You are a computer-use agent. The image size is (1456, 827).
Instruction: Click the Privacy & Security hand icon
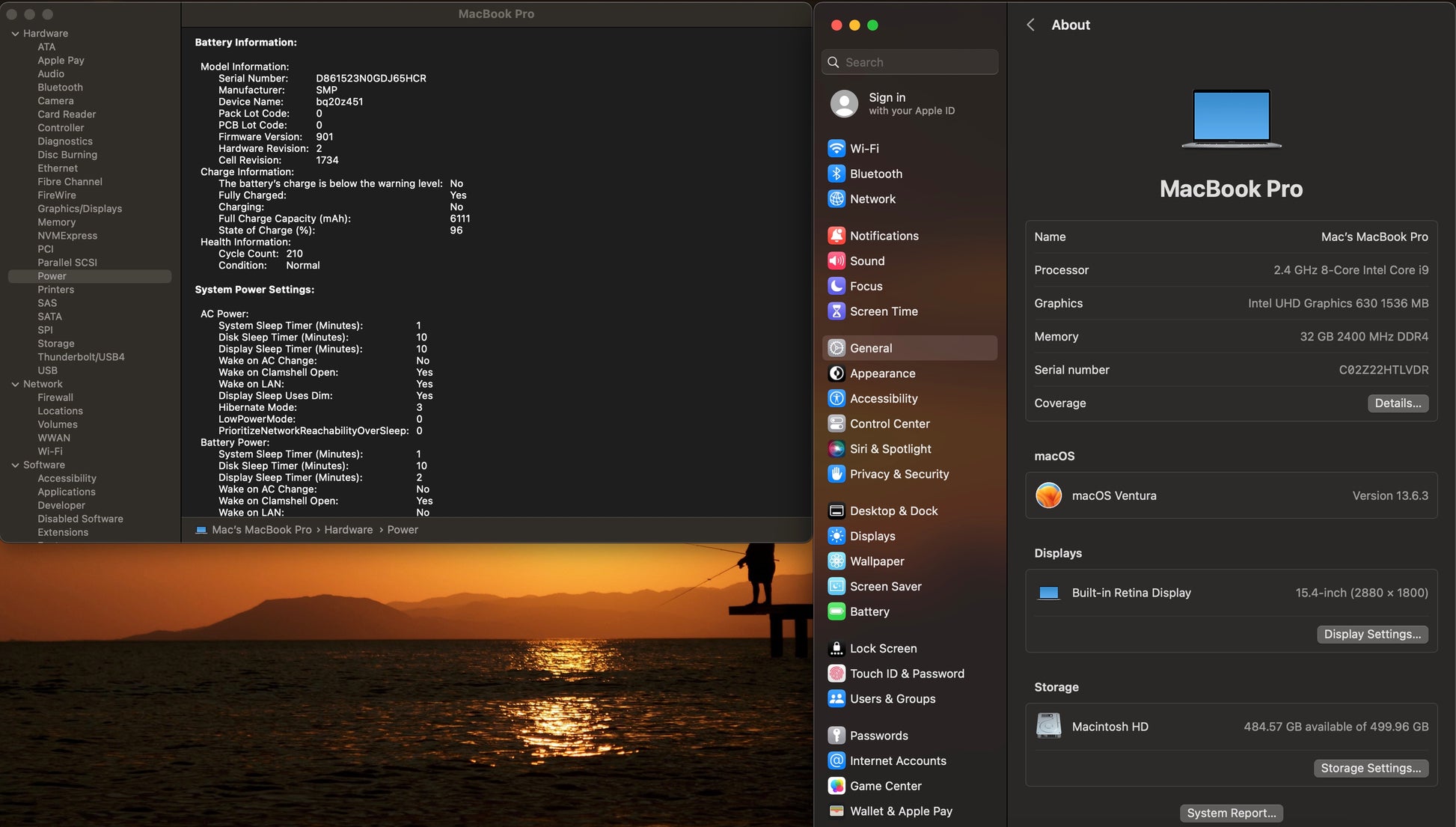pyautogui.click(x=836, y=474)
